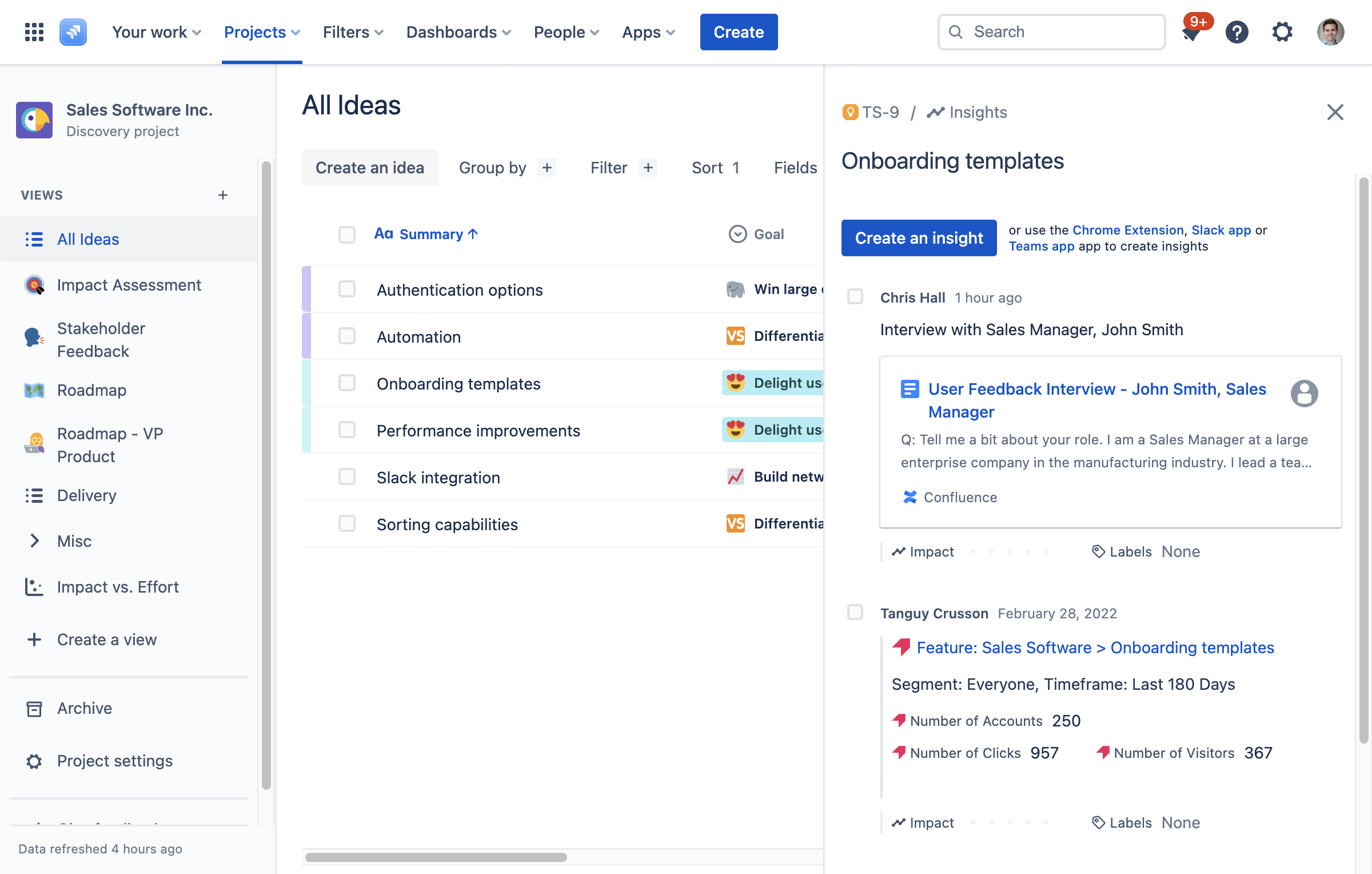
Task: Add a new view with plus icon
Action: (x=223, y=195)
